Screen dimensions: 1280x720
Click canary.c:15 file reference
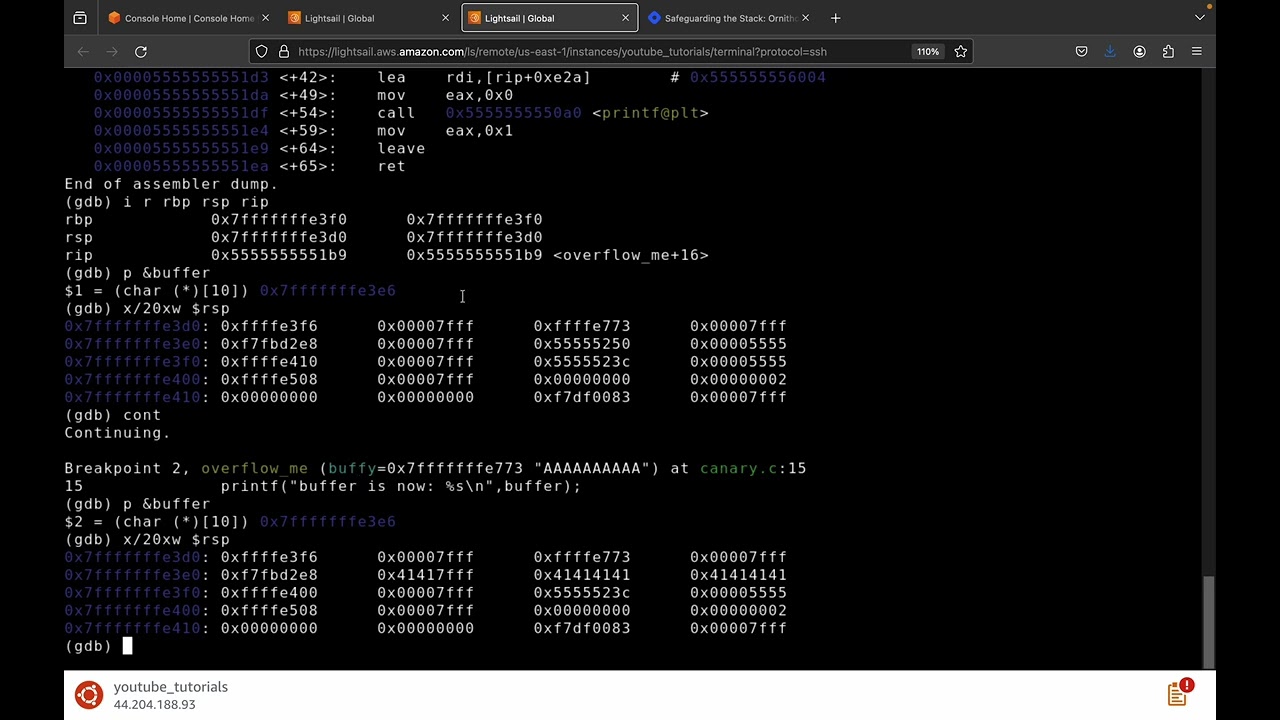[x=753, y=468]
